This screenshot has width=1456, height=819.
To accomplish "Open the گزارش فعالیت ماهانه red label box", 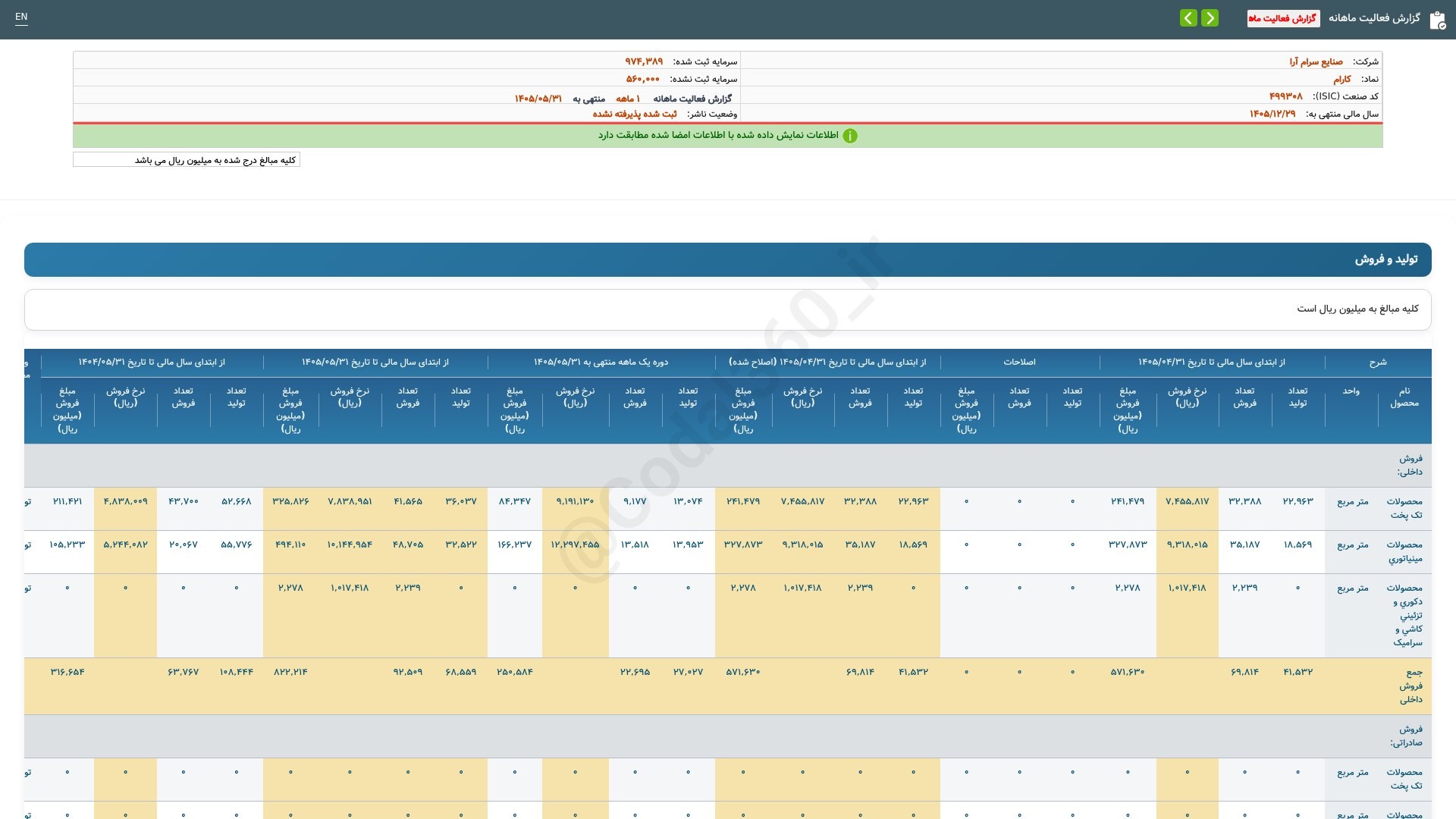I will pyautogui.click(x=1283, y=18).
